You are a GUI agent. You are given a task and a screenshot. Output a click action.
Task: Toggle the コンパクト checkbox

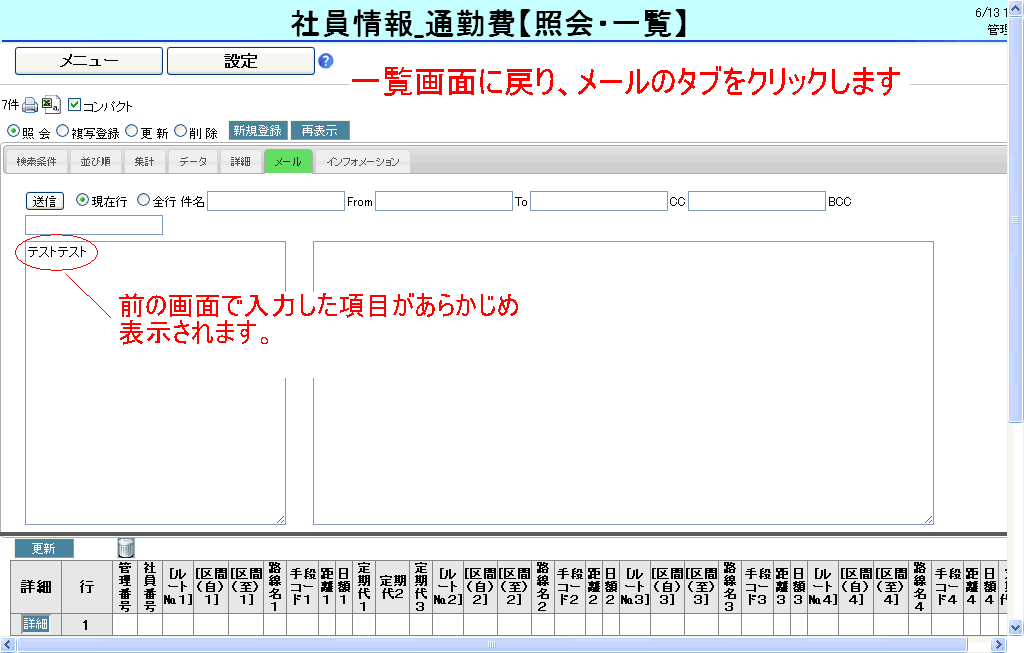pyautogui.click(x=75, y=105)
